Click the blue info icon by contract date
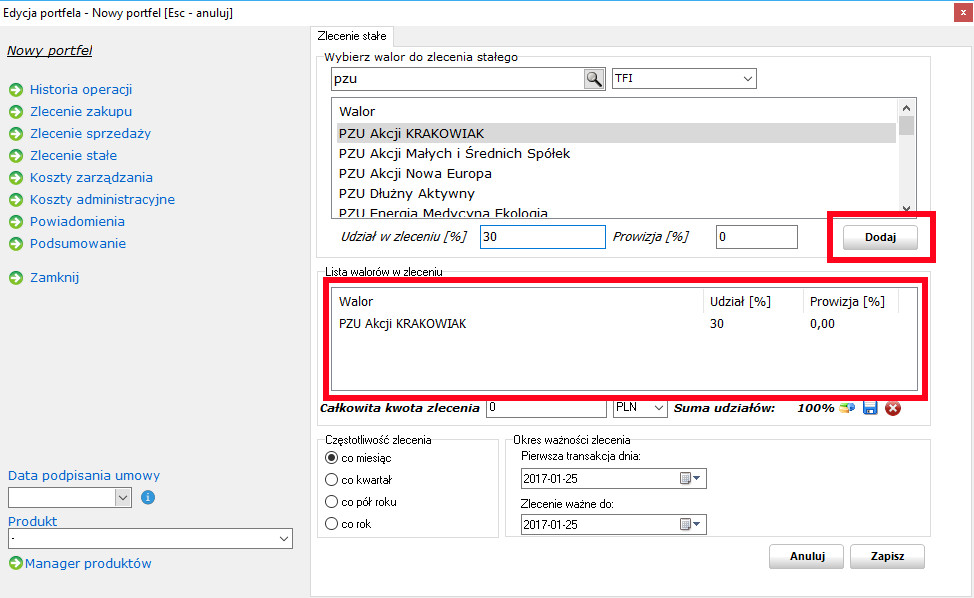Viewport: 974px width, 598px height. (148, 497)
